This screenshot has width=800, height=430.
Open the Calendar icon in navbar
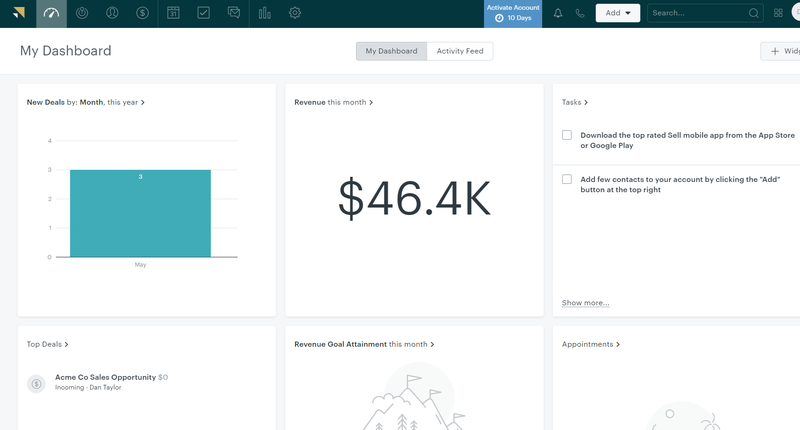pyautogui.click(x=173, y=13)
